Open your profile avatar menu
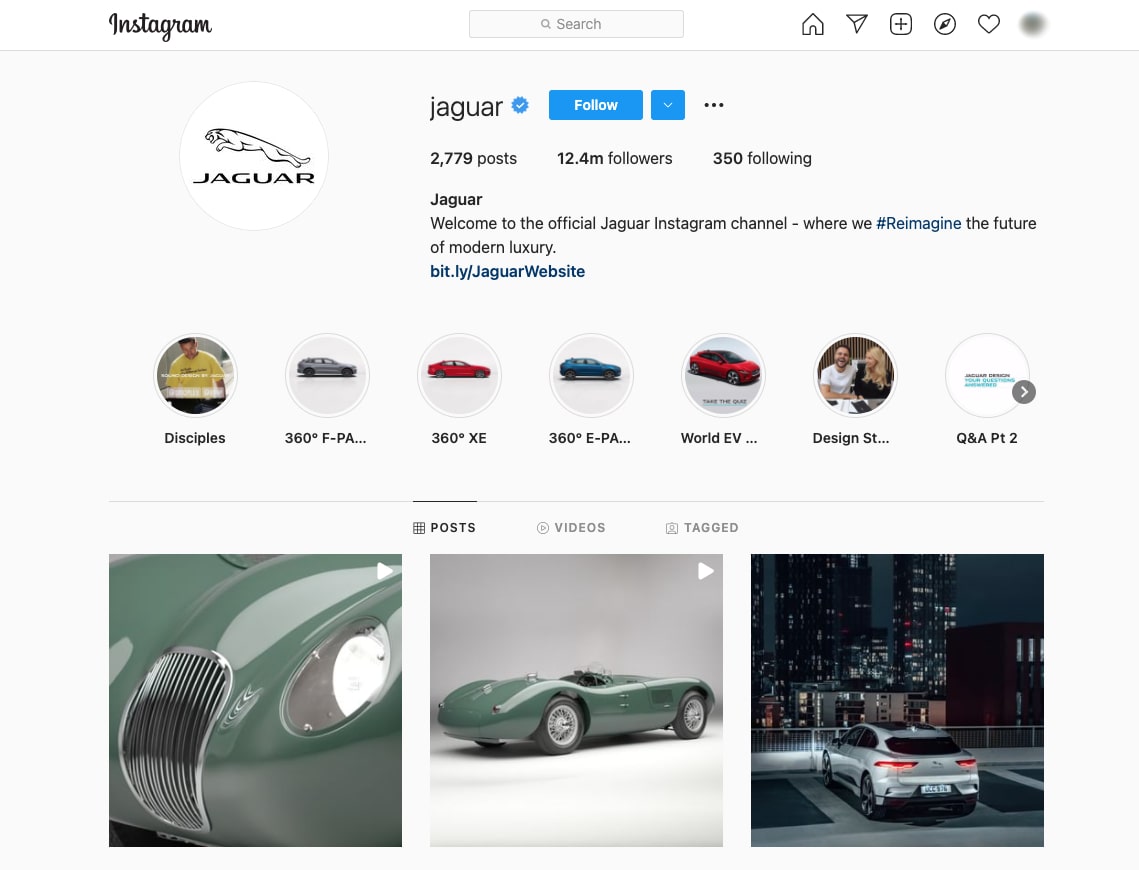 [x=1032, y=25]
